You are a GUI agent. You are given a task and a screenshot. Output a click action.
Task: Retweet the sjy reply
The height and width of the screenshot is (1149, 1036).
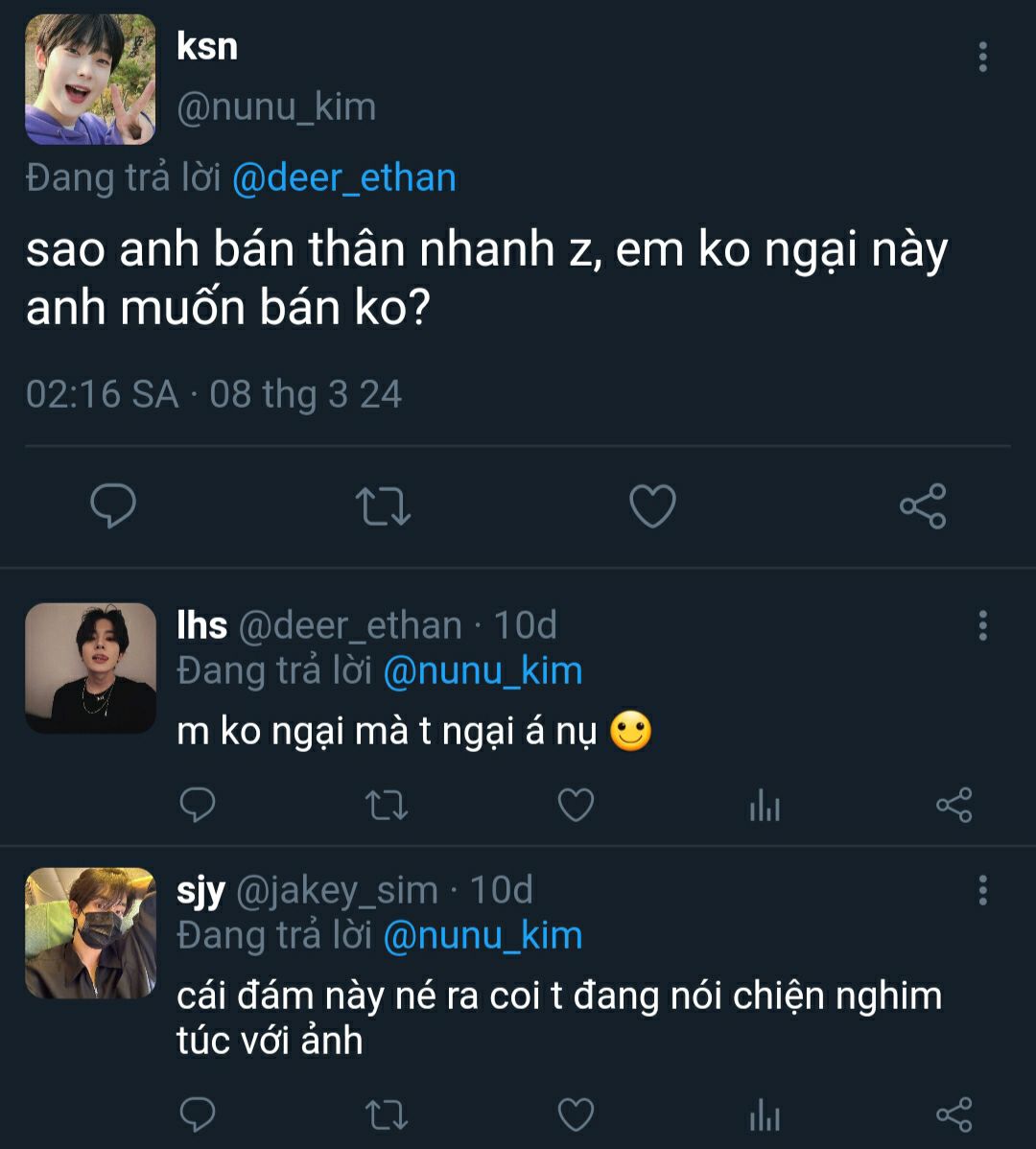coord(388,1114)
